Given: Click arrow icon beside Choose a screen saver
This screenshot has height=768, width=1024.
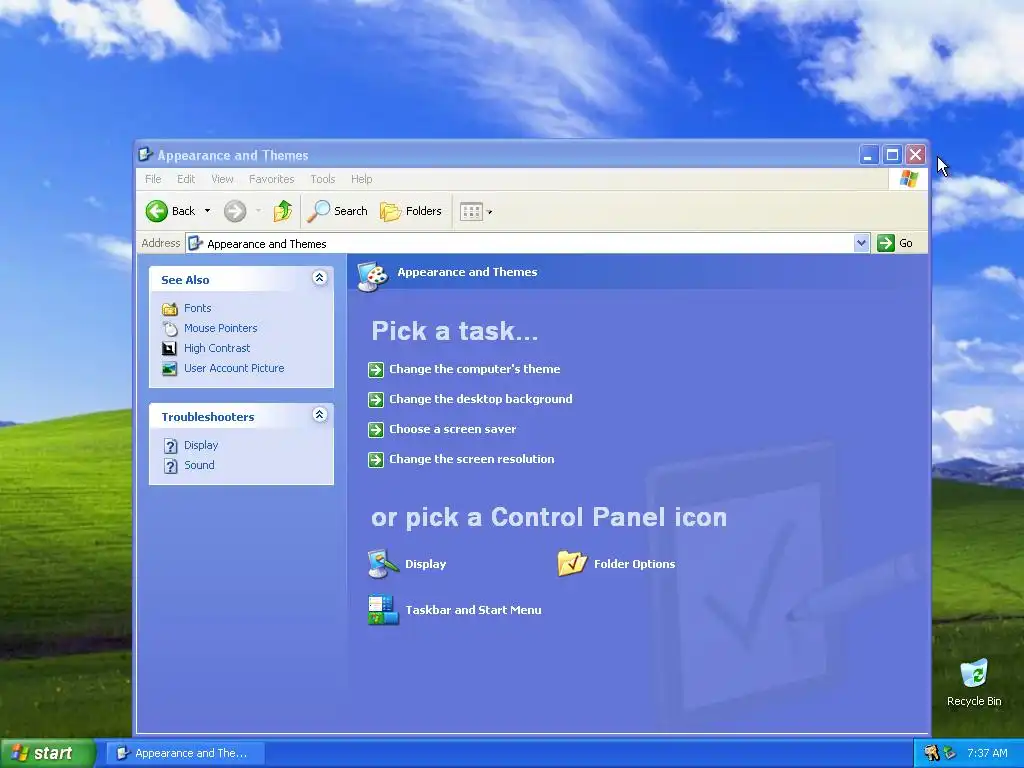Looking at the screenshot, I should coord(376,430).
